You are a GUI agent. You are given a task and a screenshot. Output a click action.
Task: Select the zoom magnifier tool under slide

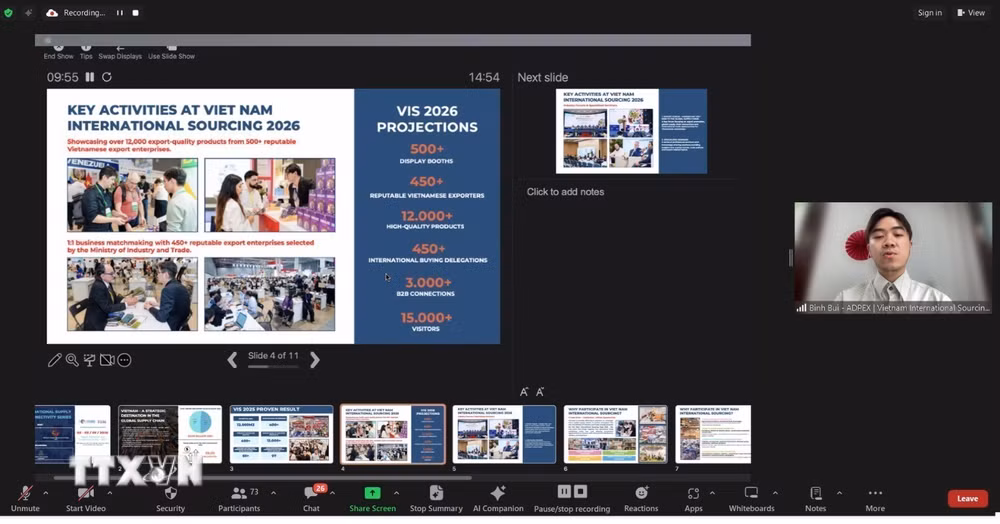coord(72,360)
